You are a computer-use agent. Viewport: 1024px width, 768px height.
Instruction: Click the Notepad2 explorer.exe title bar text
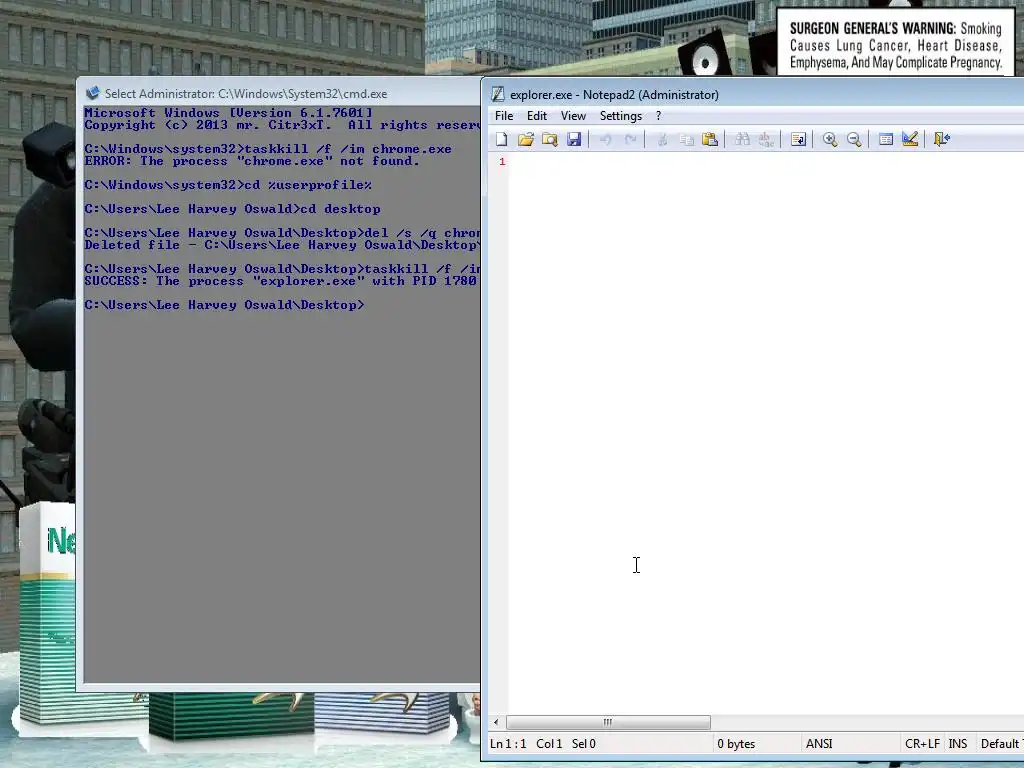614,95
